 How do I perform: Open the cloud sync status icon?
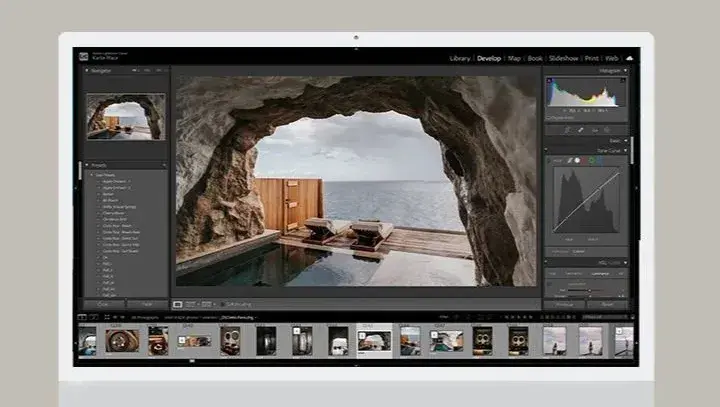coord(629,58)
